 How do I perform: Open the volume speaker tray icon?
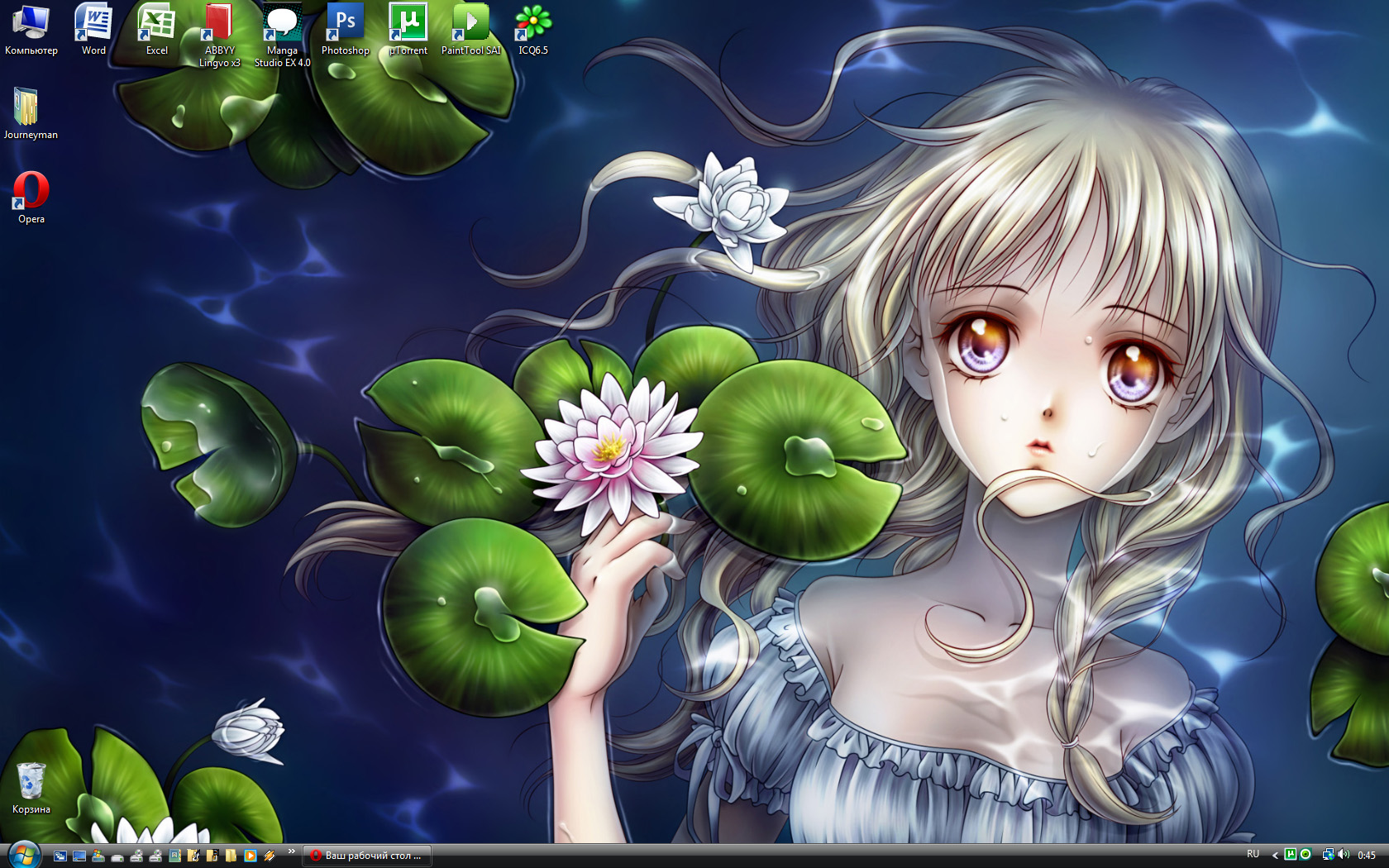click(1344, 854)
